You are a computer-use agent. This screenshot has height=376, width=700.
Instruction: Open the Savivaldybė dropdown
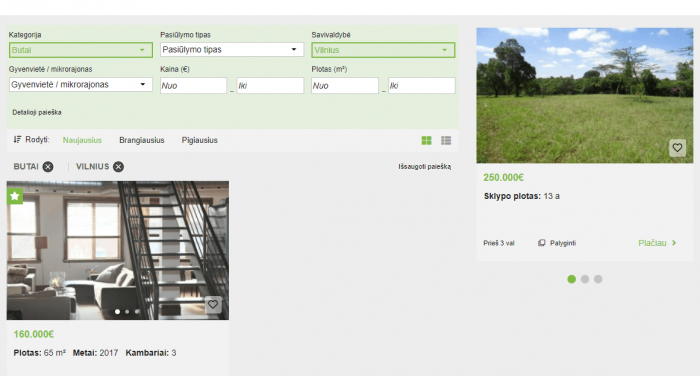click(x=383, y=50)
